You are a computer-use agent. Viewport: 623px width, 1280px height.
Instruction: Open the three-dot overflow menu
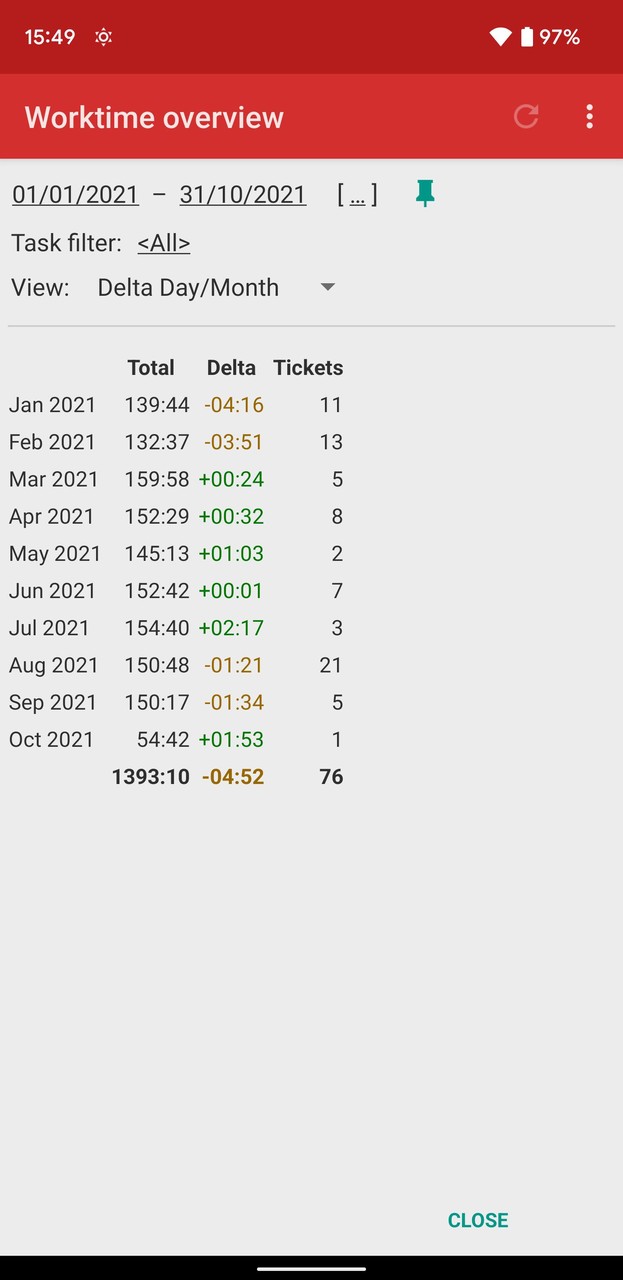(589, 117)
